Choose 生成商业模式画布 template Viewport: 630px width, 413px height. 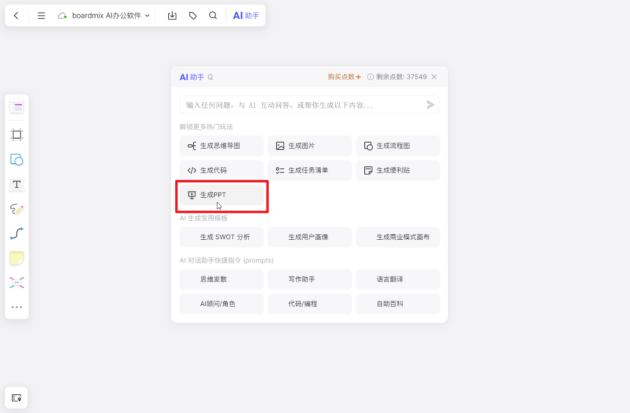pos(398,237)
